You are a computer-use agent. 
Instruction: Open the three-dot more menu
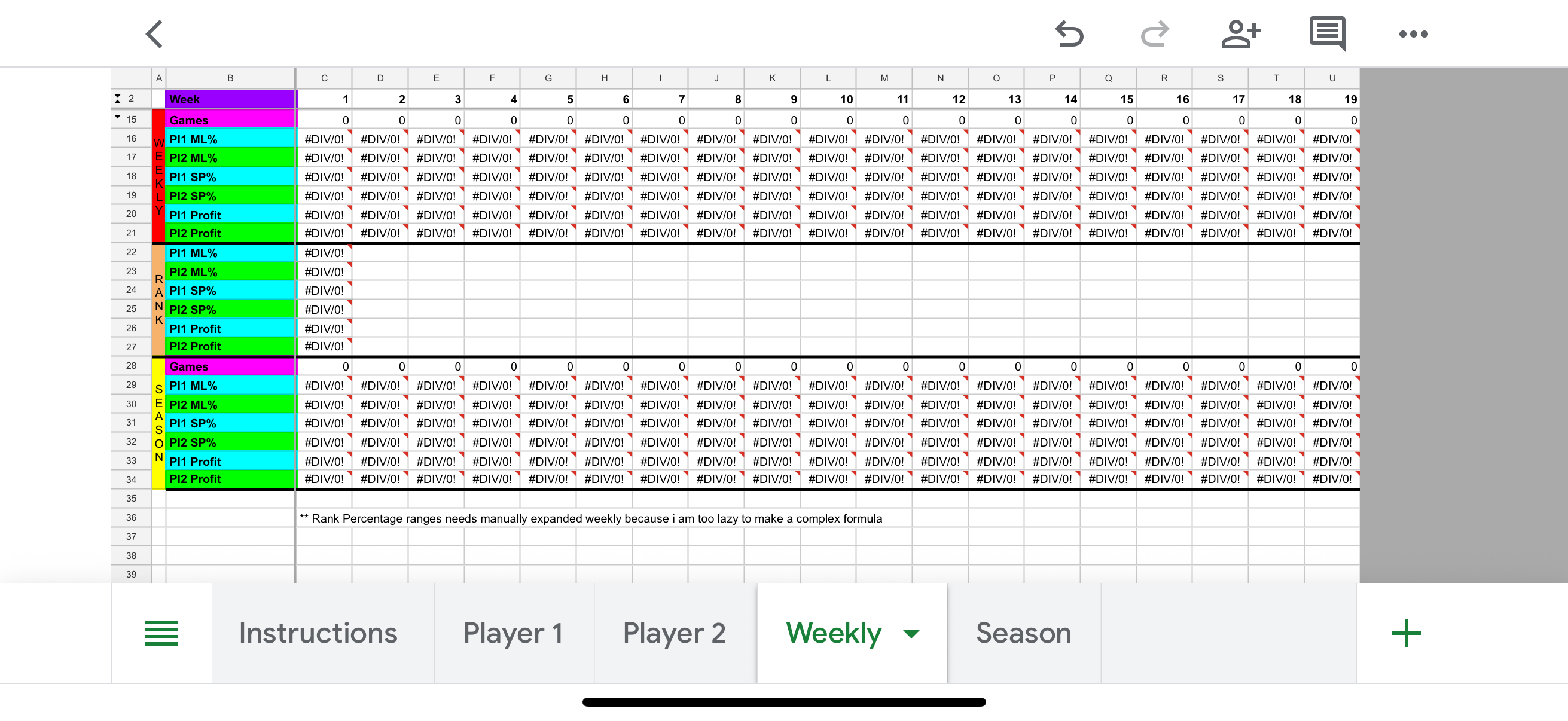point(1413,34)
